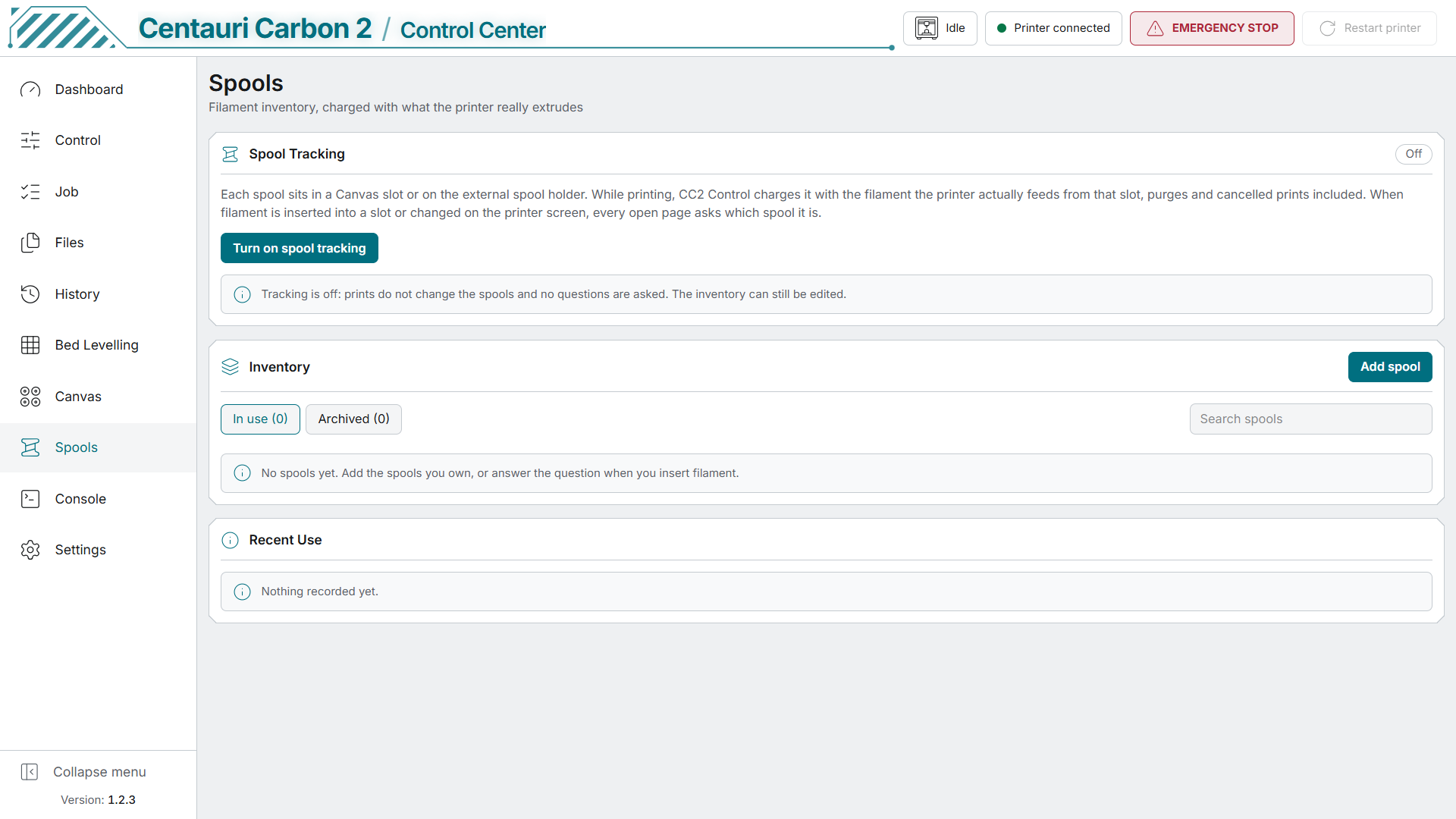Switch to the In use (0) tab
Viewport: 1456px width, 819px height.
(x=260, y=419)
